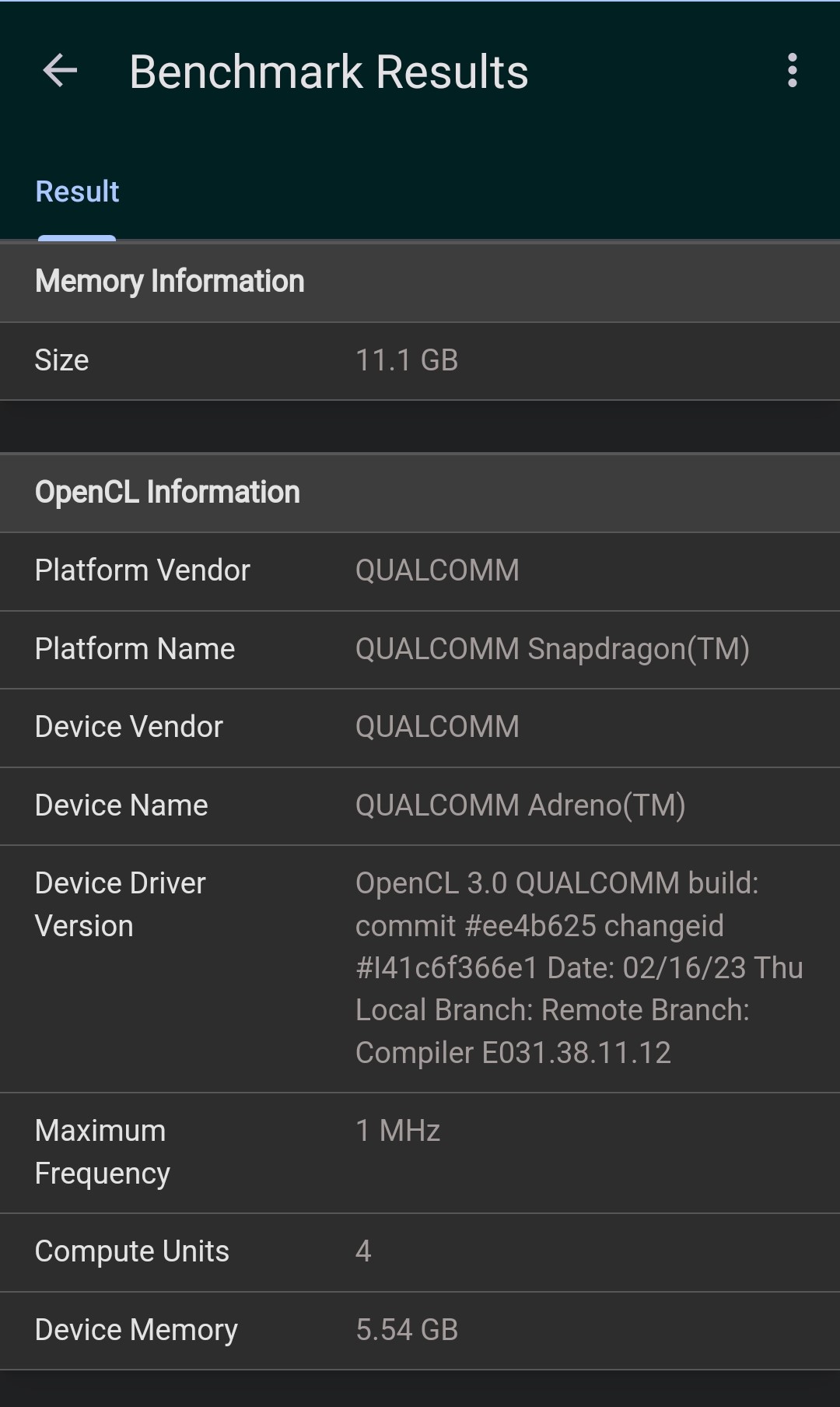Tap the QUALCOMM Adreno(TM) value

(x=520, y=805)
